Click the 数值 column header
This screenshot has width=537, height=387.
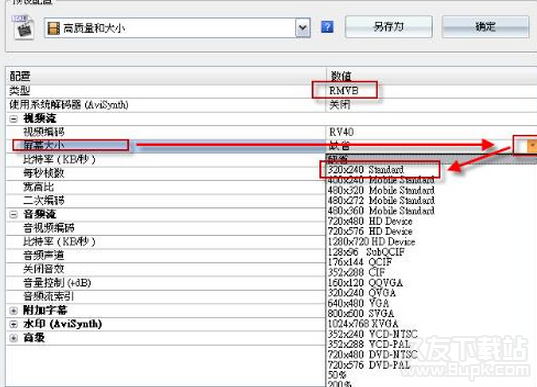432,76
